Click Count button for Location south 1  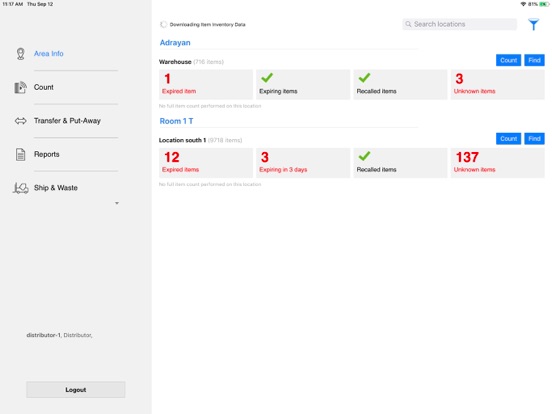tap(508, 139)
